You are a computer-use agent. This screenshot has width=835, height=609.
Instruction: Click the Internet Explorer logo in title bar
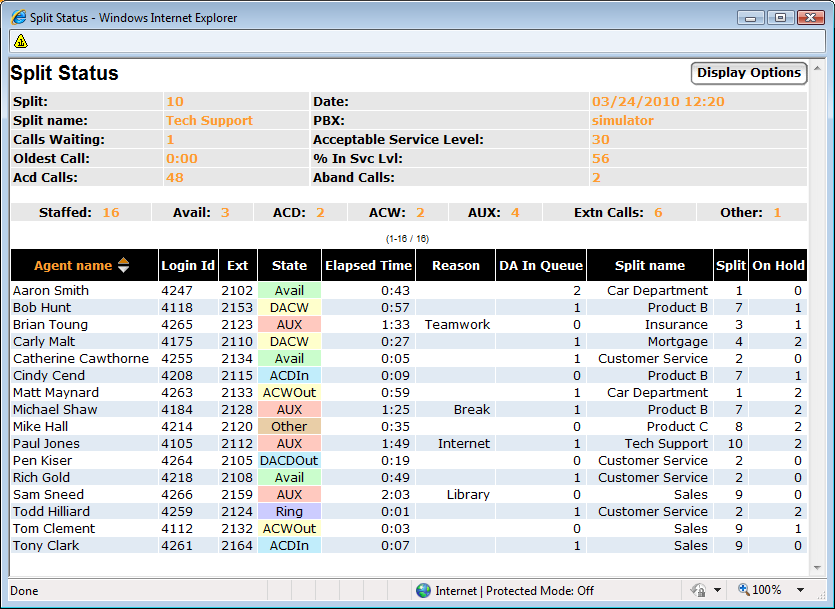coord(19,18)
